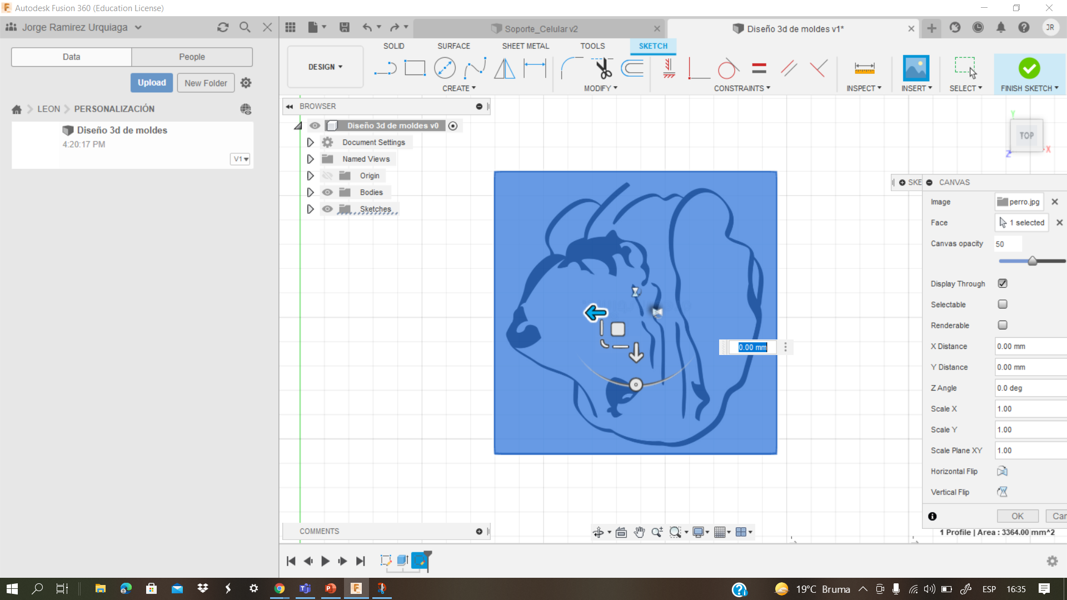The width and height of the screenshot is (1067, 600).
Task: Click the Measure inspect tool
Action: pos(864,68)
